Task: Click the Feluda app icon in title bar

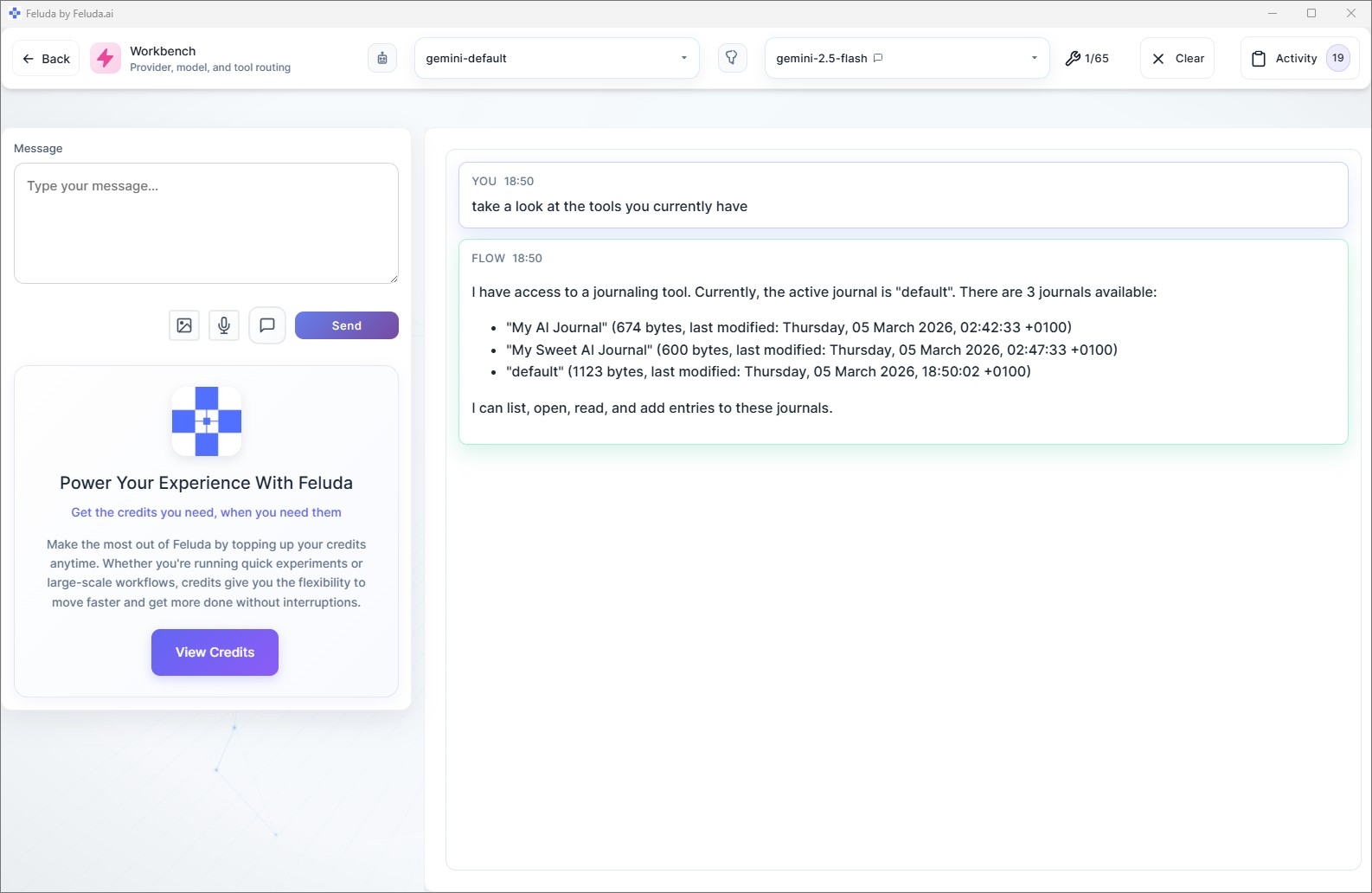Action: coord(15,13)
